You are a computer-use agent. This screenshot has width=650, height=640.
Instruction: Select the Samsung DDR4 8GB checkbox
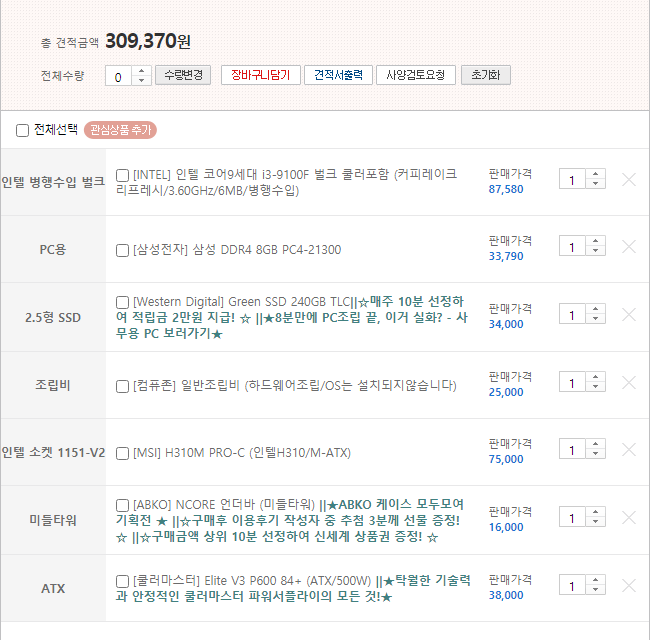pos(122,250)
